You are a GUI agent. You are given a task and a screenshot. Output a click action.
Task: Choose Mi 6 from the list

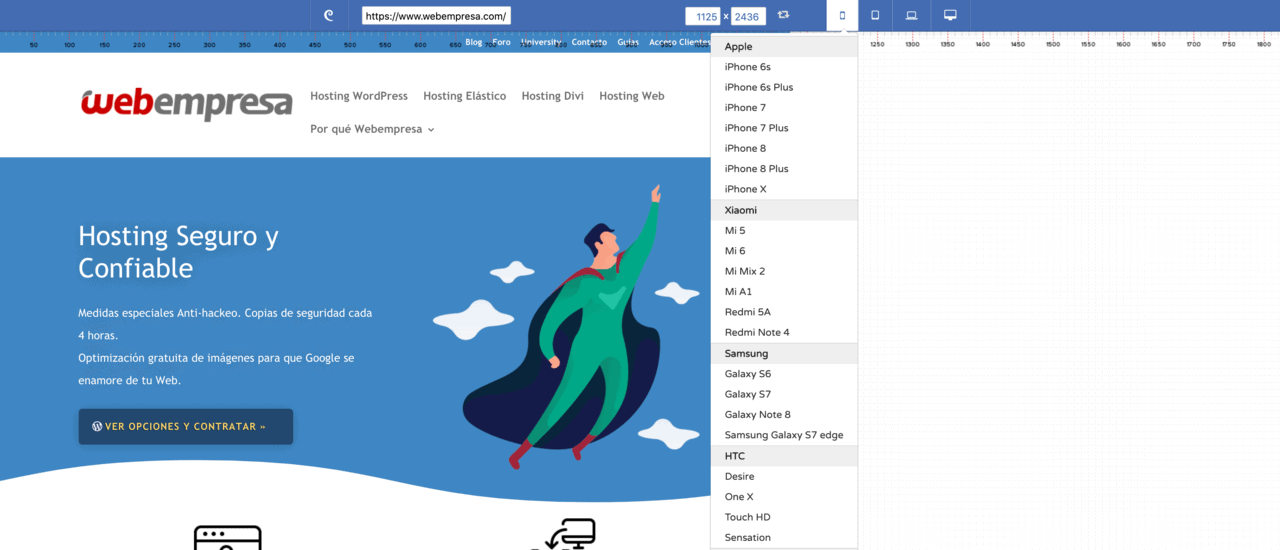[x=784, y=251]
